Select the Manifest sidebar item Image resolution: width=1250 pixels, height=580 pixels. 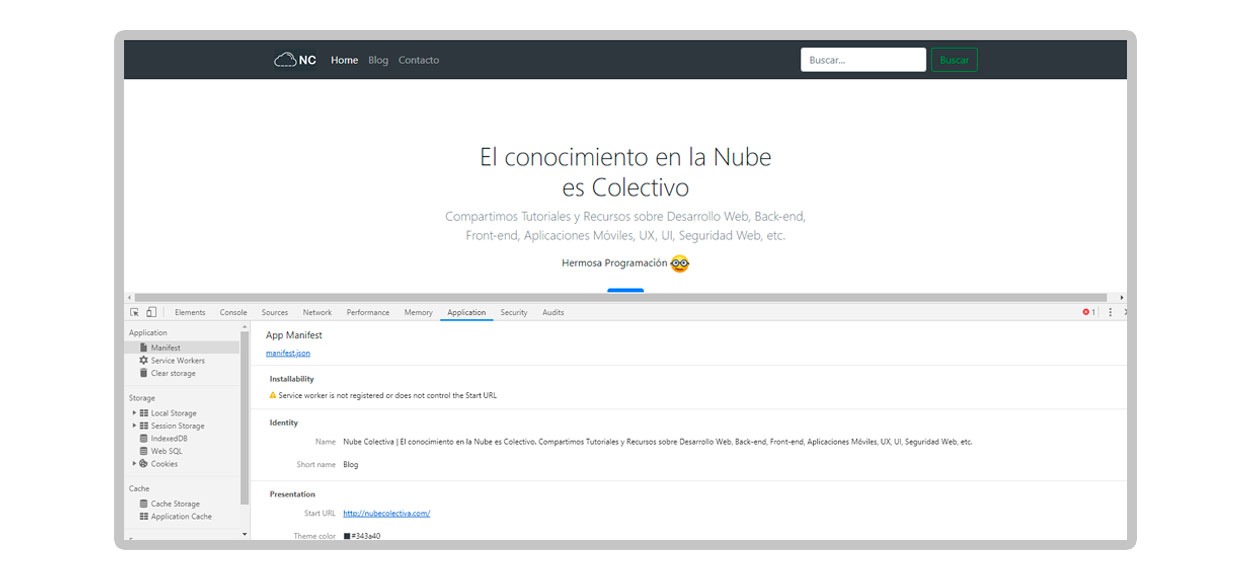point(182,348)
